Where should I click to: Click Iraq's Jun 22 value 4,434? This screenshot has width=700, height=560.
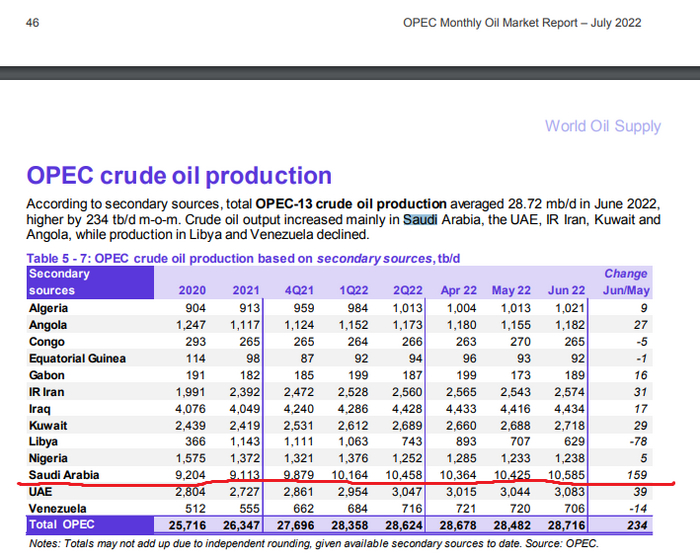(570, 409)
